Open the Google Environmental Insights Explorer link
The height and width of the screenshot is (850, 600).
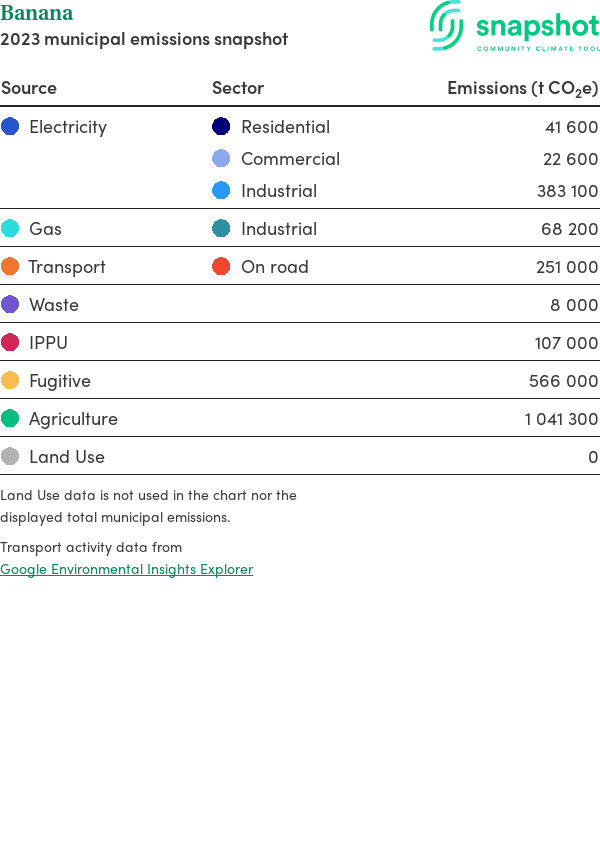126,569
